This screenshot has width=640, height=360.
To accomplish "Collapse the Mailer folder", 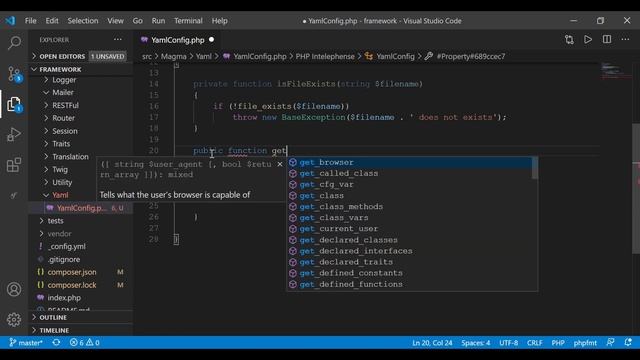I will pyautogui.click(x=62, y=93).
